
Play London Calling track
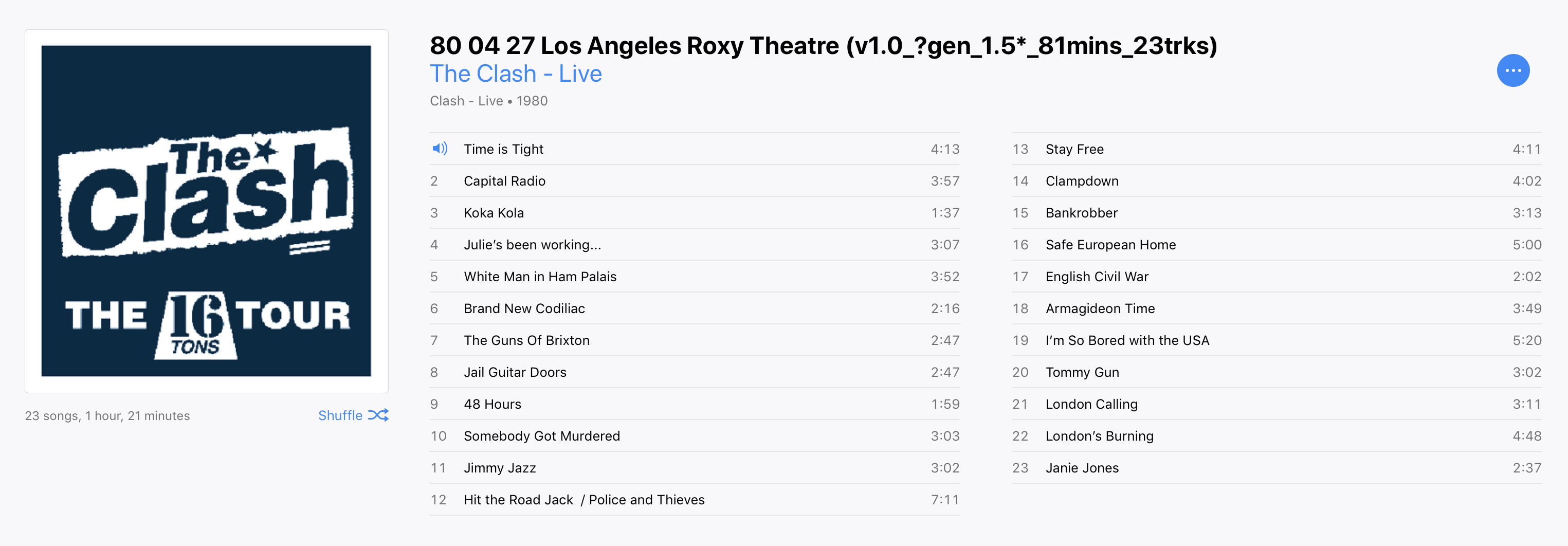click(1277, 404)
